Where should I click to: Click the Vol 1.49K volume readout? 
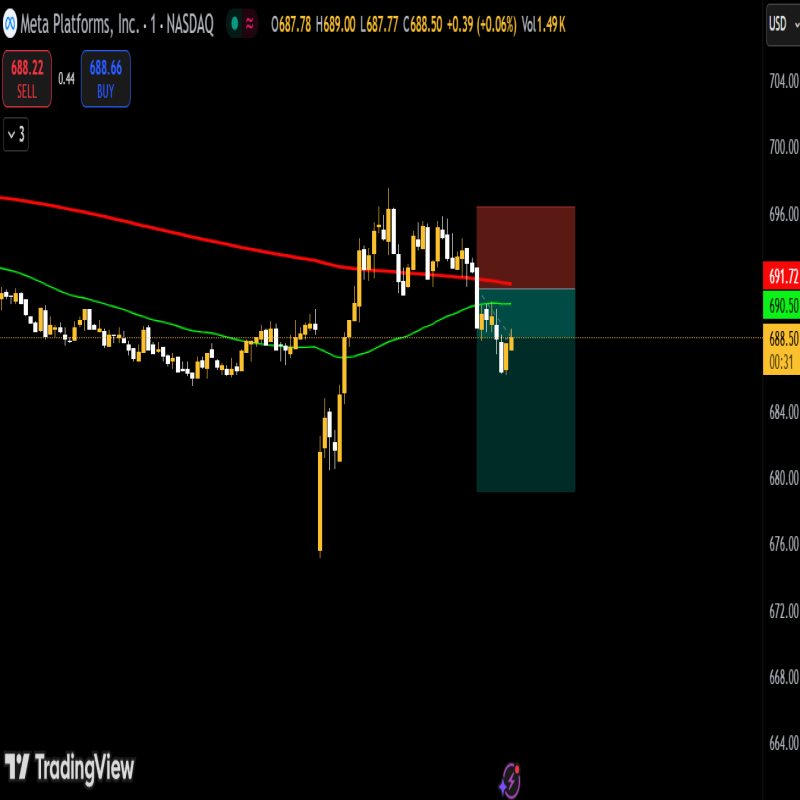543,24
